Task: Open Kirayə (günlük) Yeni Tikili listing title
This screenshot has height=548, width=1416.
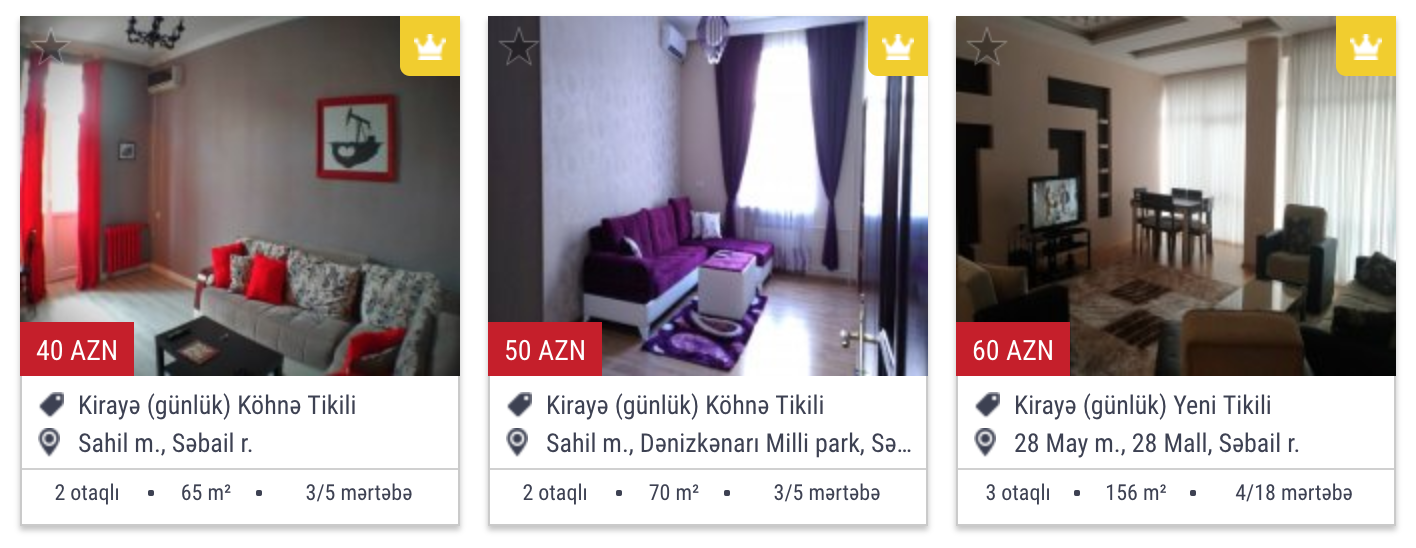Action: click(1143, 405)
